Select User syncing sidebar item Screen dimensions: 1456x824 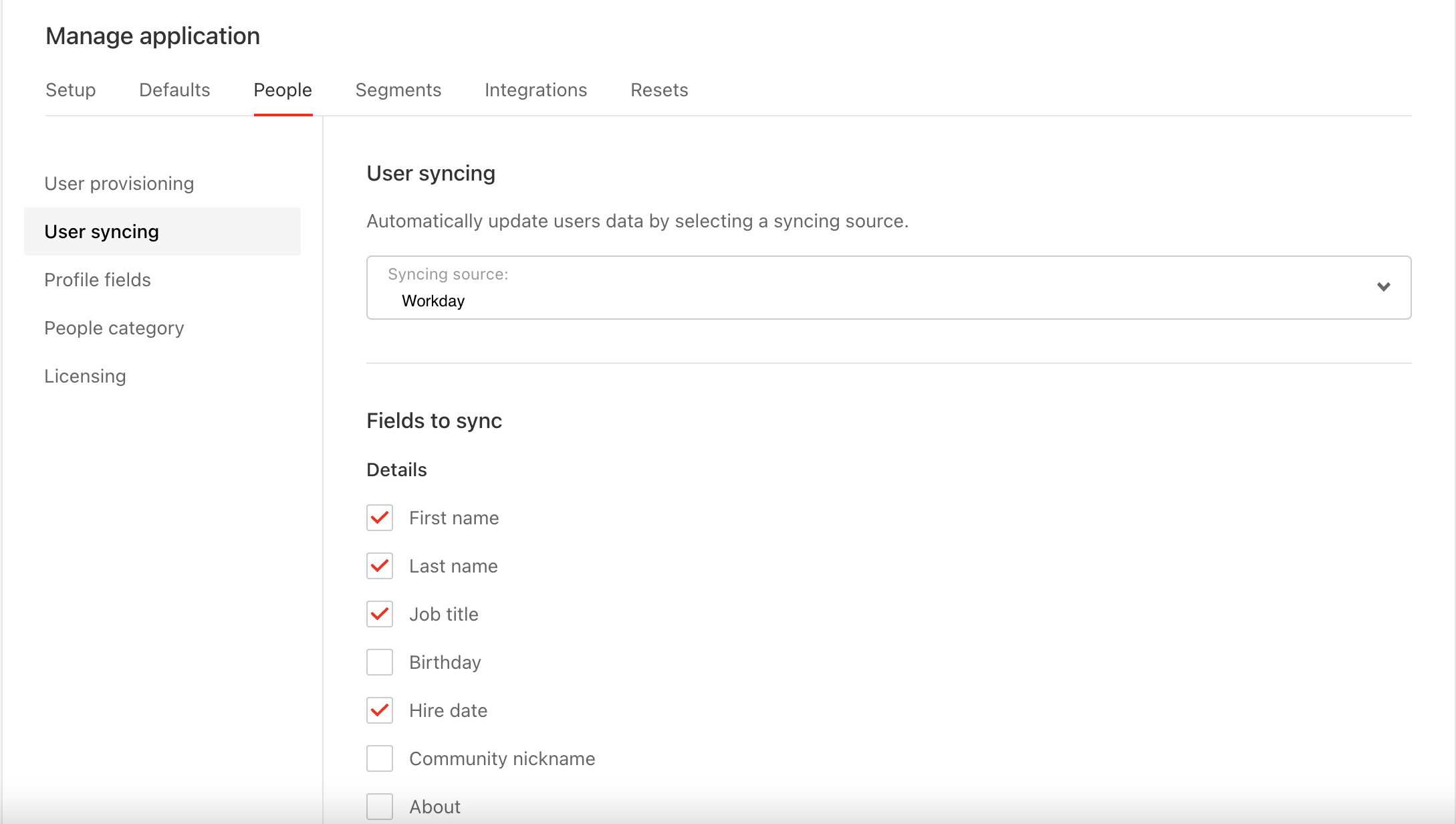(102, 231)
